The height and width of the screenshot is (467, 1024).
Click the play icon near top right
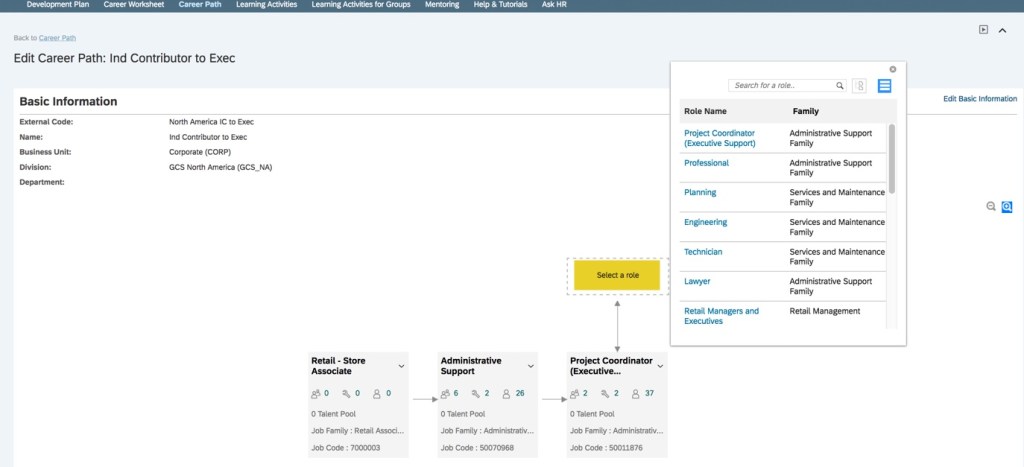(984, 30)
